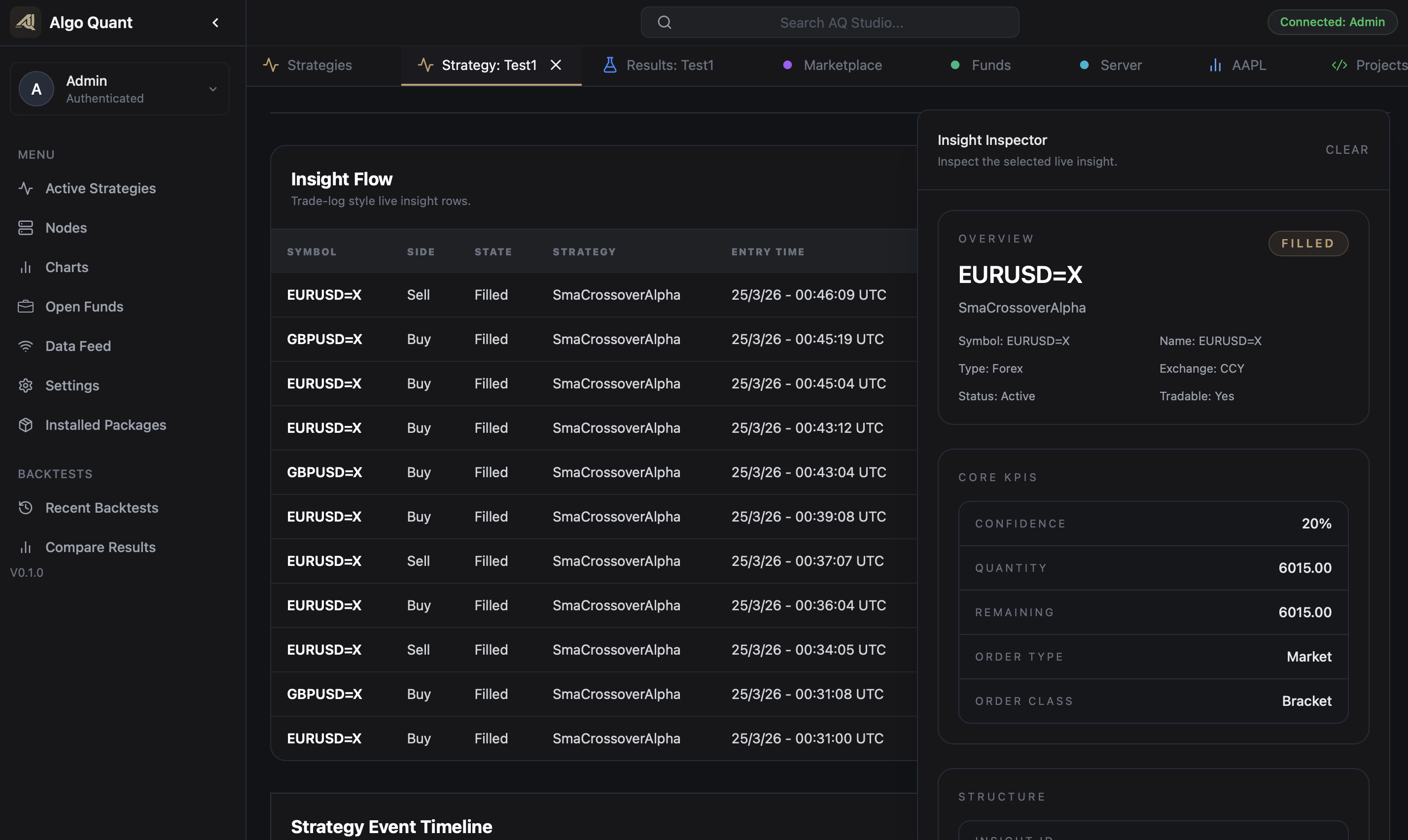Click the Data Feed wifi icon
Viewport: 1408px width, 840px height.
tap(26, 346)
